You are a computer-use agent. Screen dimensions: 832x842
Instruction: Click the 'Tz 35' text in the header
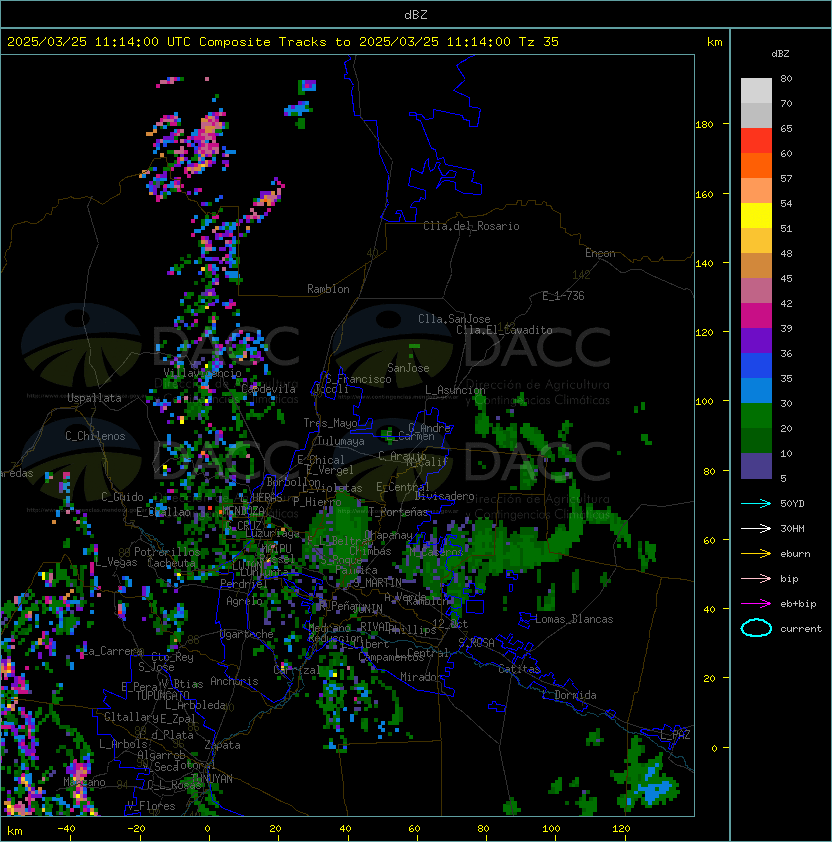click(x=539, y=42)
